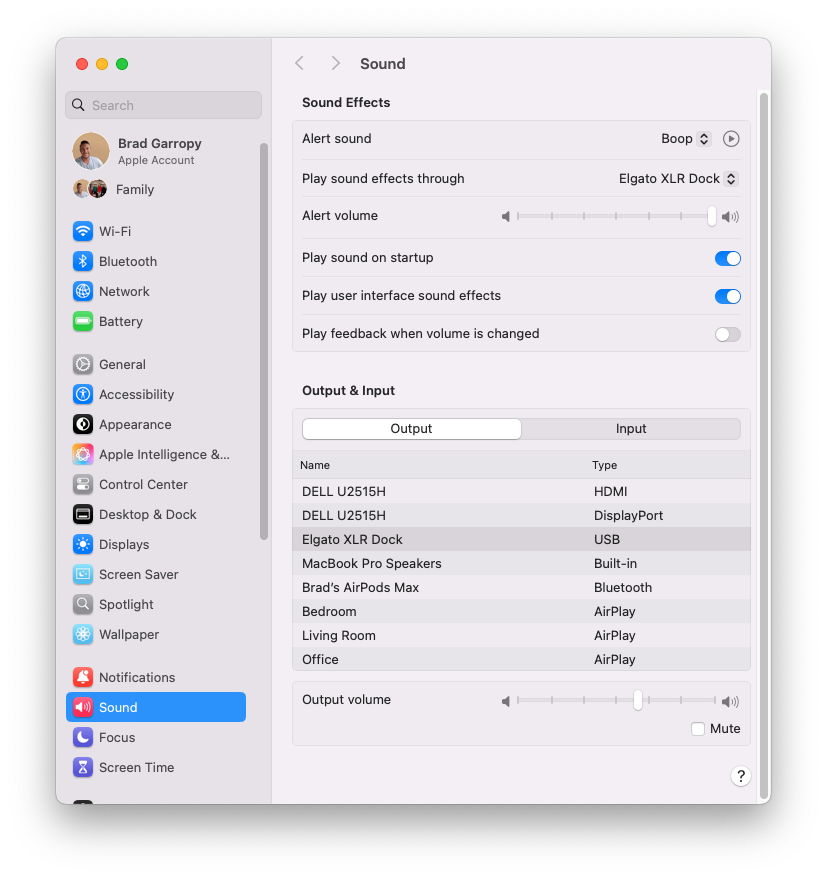Open the Control Center icon
Screen dimensions: 827x878
(x=83, y=484)
